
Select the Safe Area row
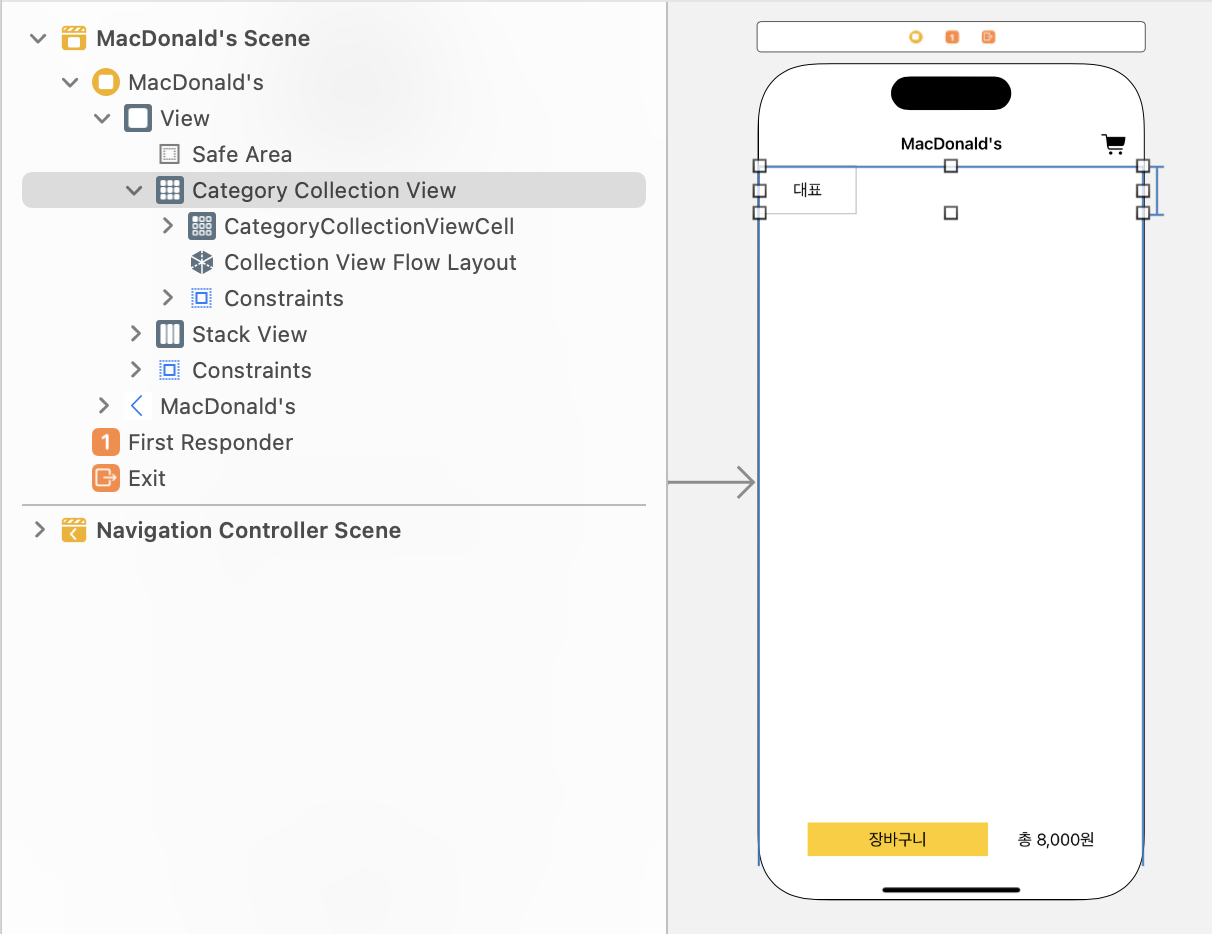334,154
